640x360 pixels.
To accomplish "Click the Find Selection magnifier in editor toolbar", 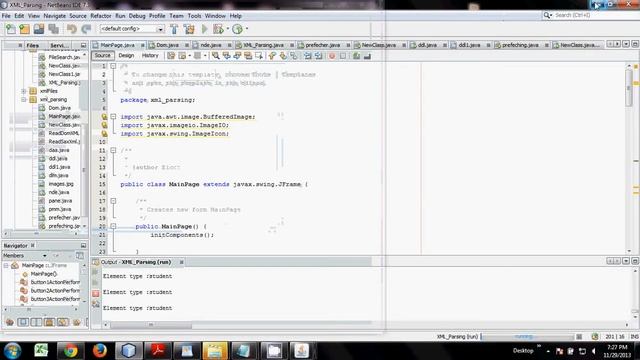I will click(x=216, y=56).
